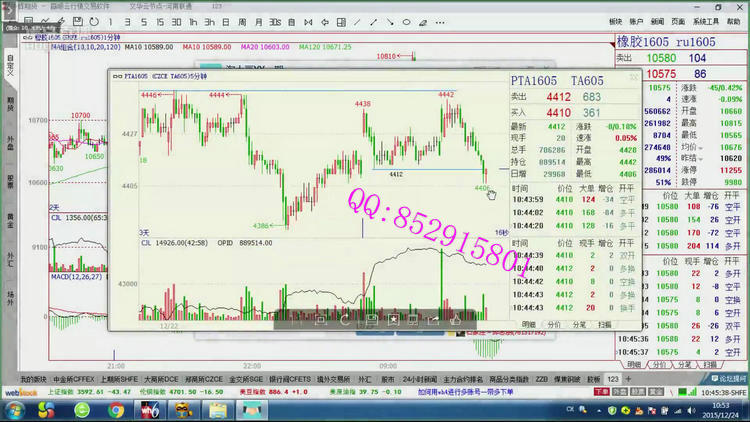The image size is (750, 422).
Task: Click the rotate icon on overlay bar
Action: click(x=345, y=320)
